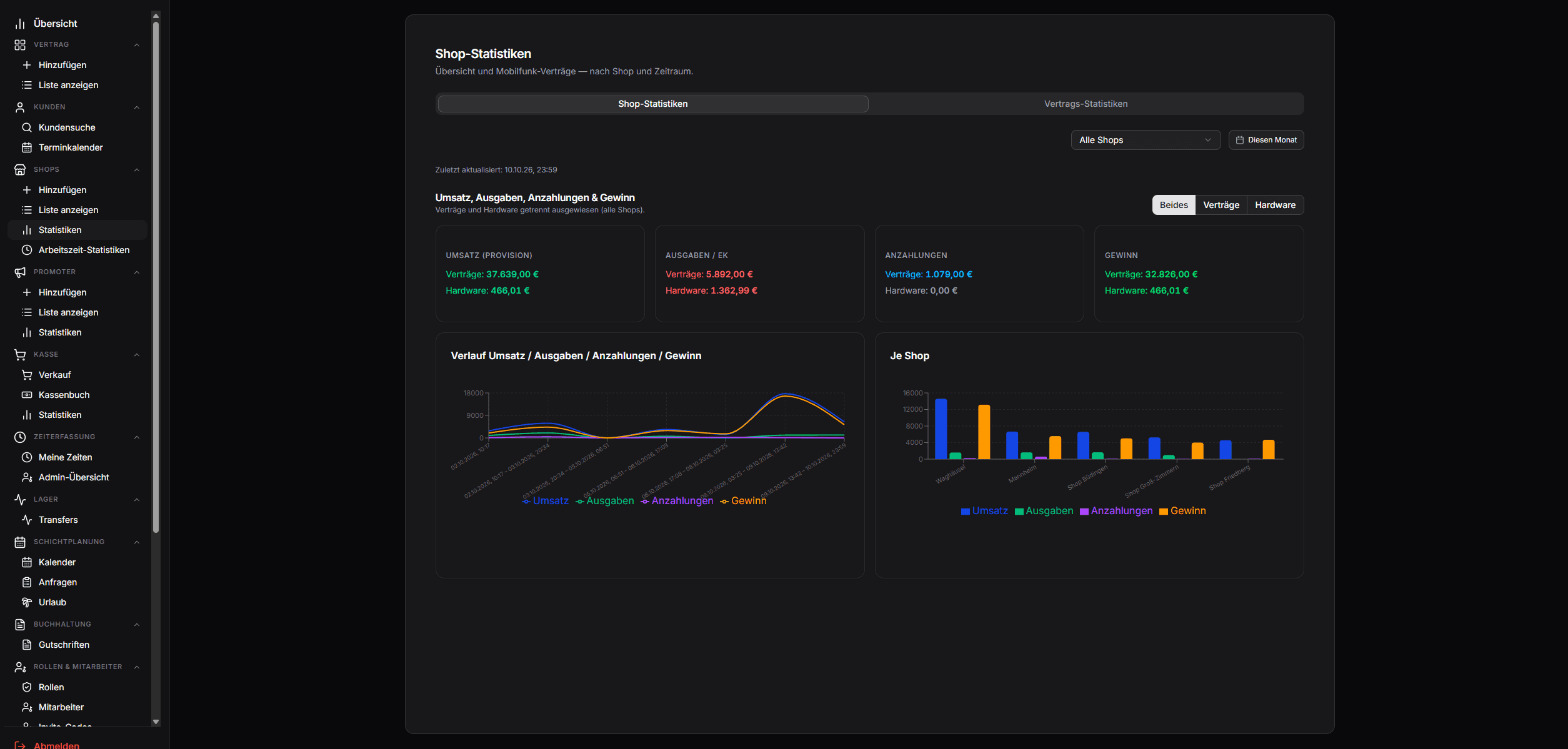The height and width of the screenshot is (749, 1568).
Task: Click the Promoter megaphone icon
Action: 20,272
